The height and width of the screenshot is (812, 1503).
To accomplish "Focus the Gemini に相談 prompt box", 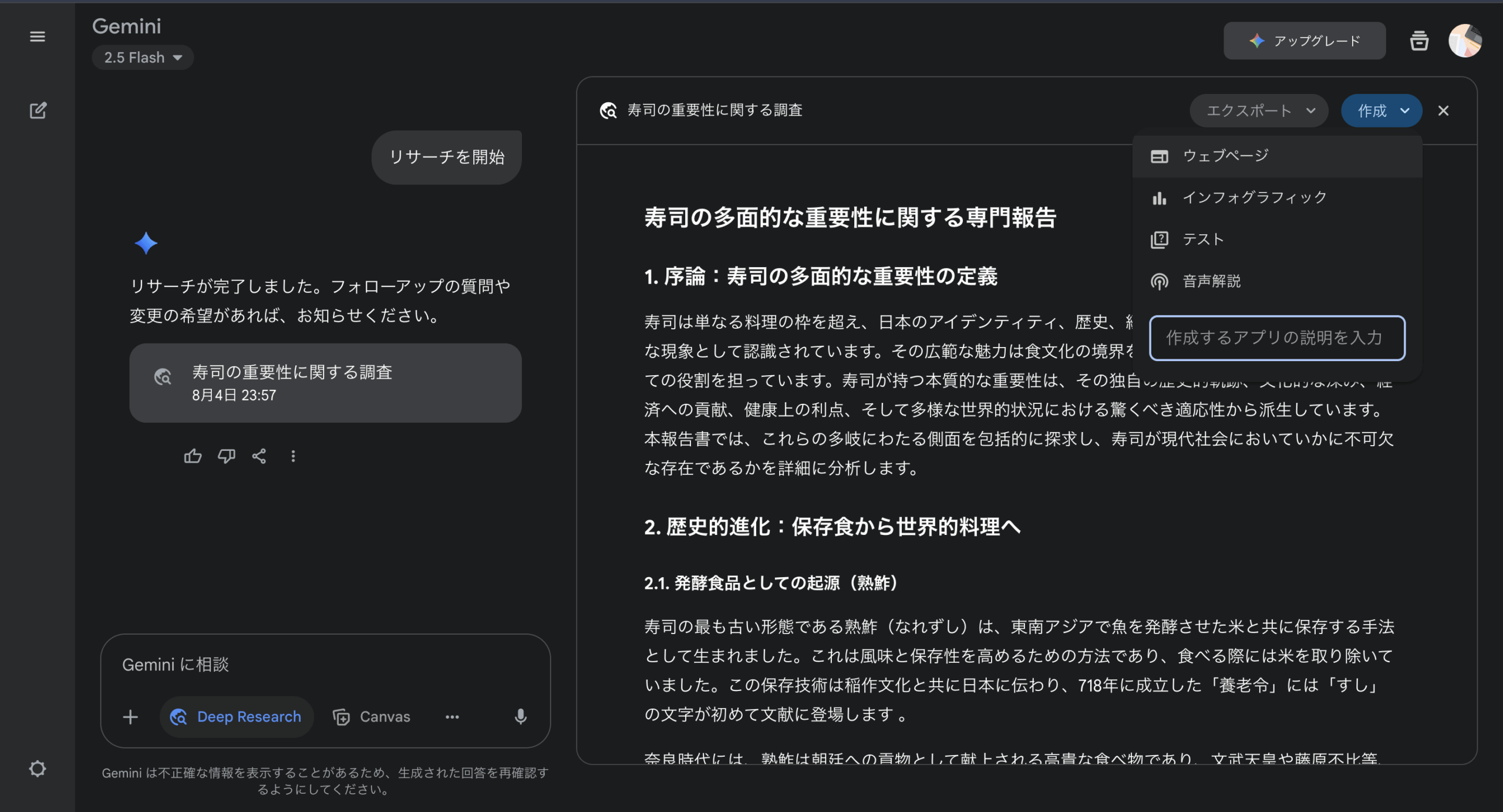I will (x=325, y=665).
